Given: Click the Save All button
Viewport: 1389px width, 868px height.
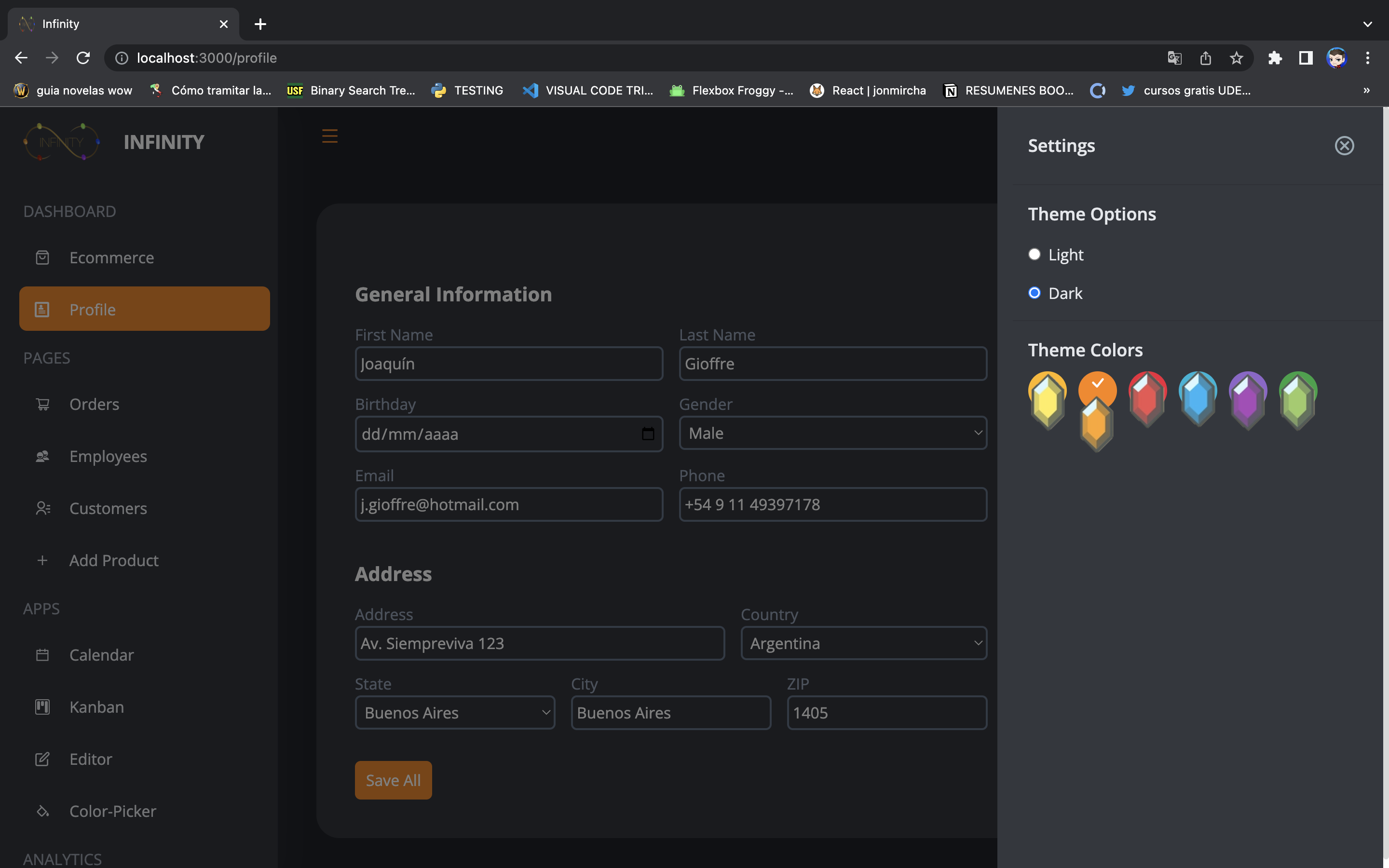Looking at the screenshot, I should (x=393, y=780).
